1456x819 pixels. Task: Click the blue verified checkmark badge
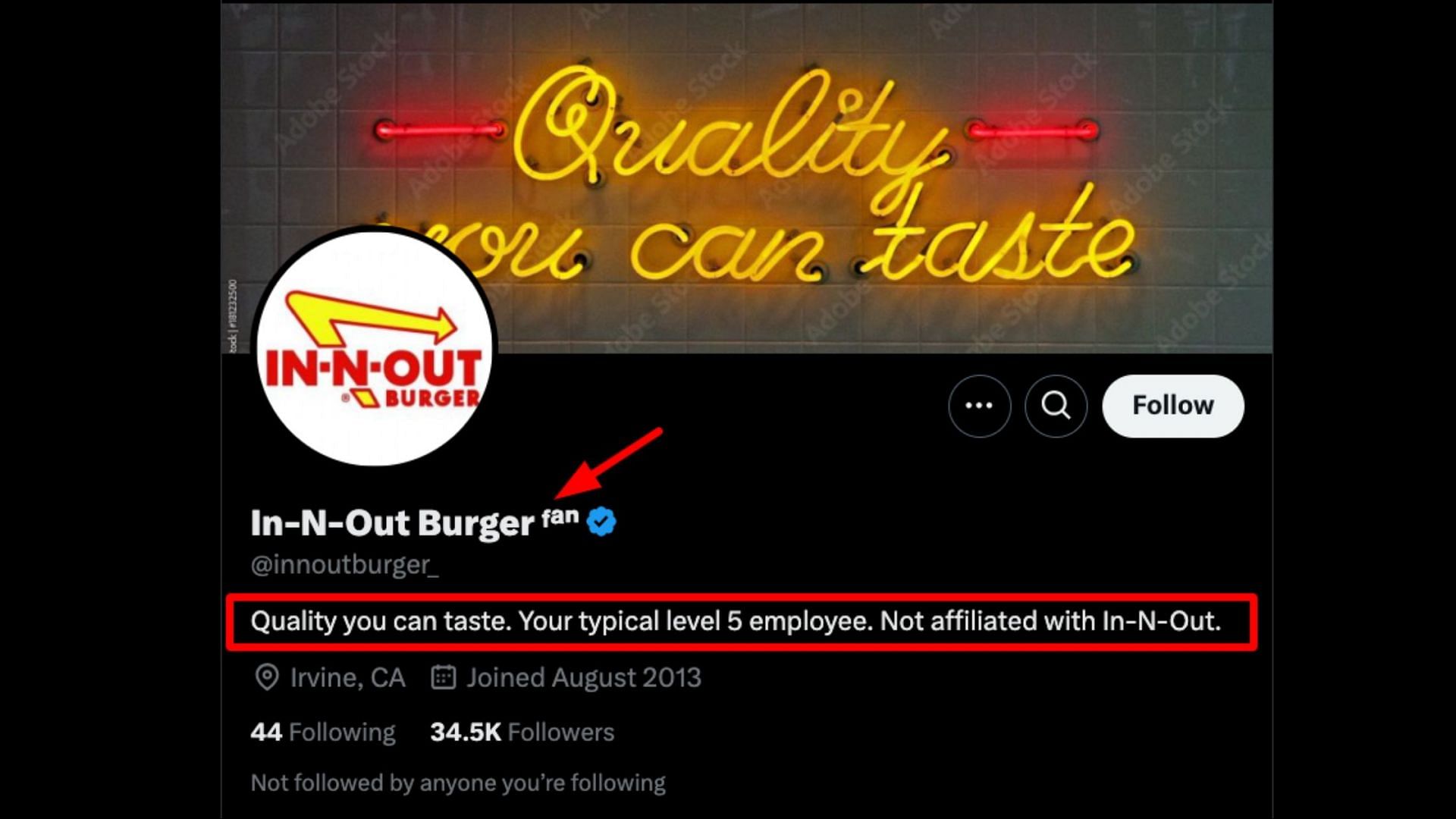[x=601, y=522]
